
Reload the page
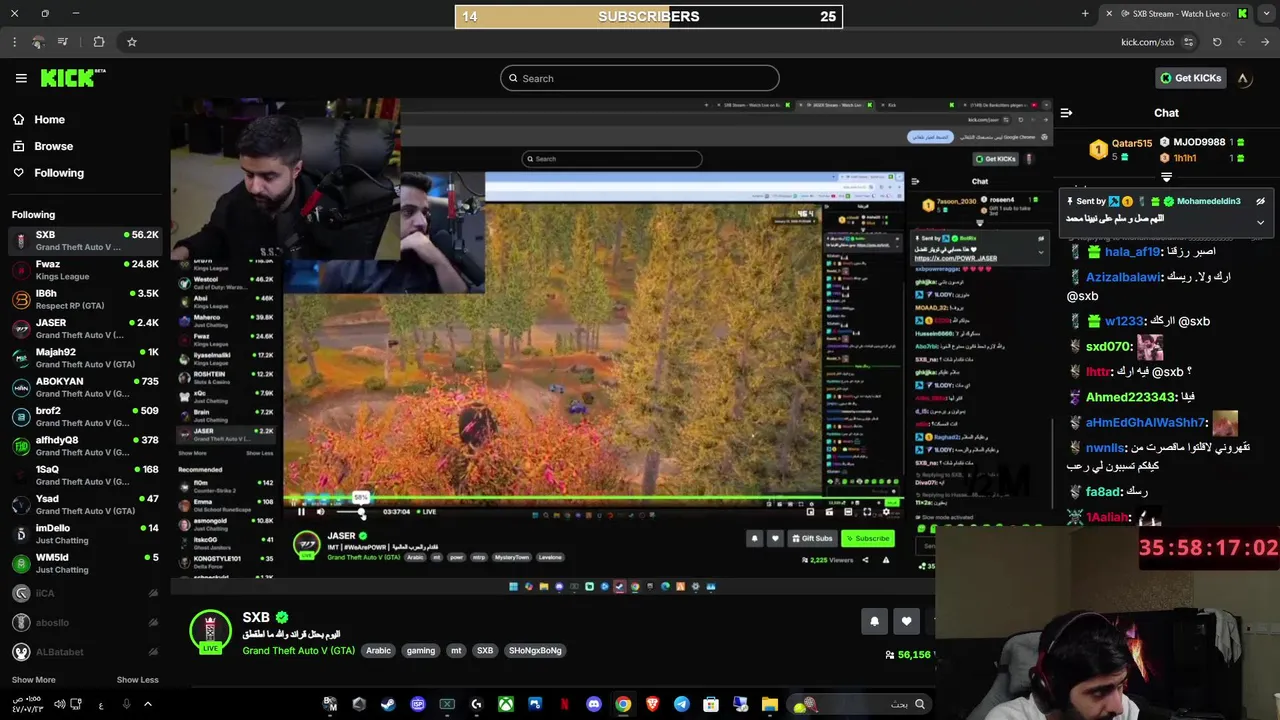pyautogui.click(x=1217, y=42)
